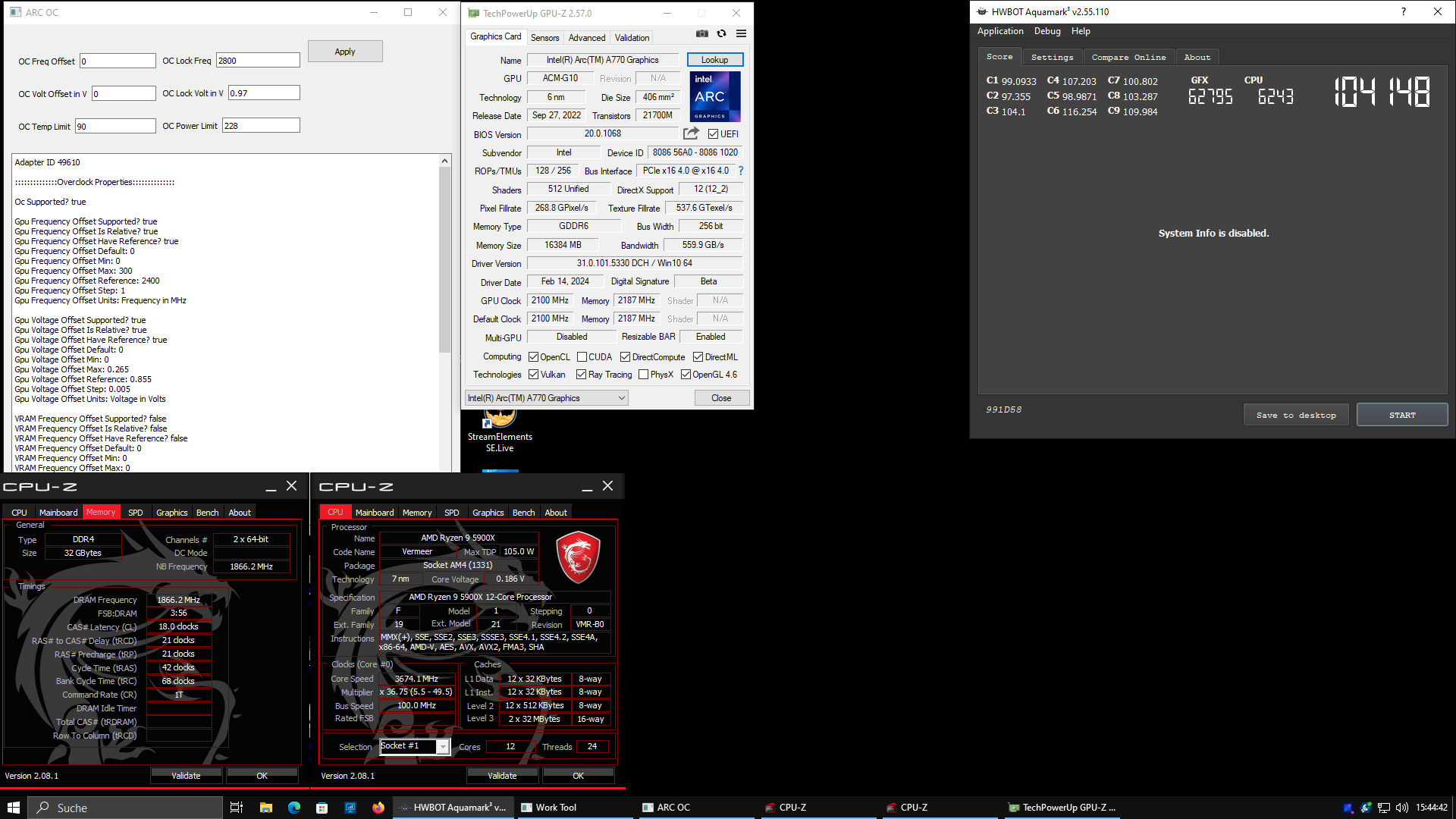1456x819 pixels.
Task: Open the Bench tab in CPU-Z CPU window
Action: pos(524,513)
